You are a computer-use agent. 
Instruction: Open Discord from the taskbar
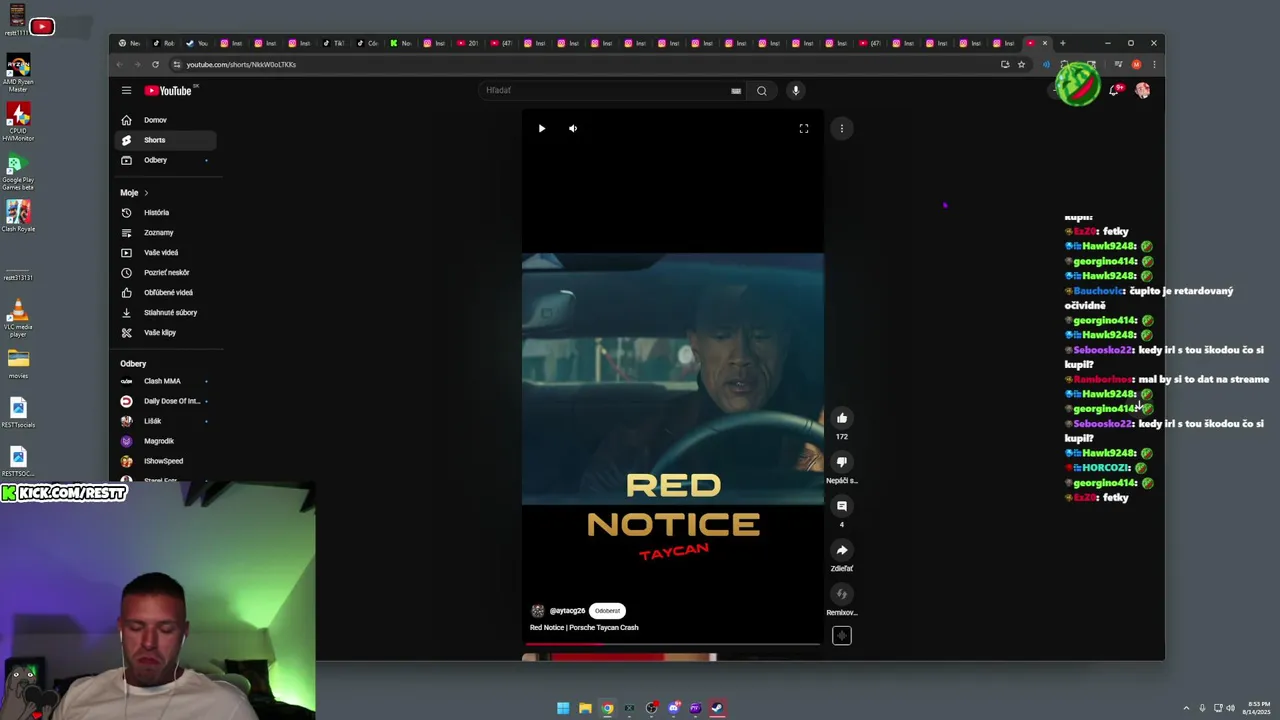(x=674, y=708)
